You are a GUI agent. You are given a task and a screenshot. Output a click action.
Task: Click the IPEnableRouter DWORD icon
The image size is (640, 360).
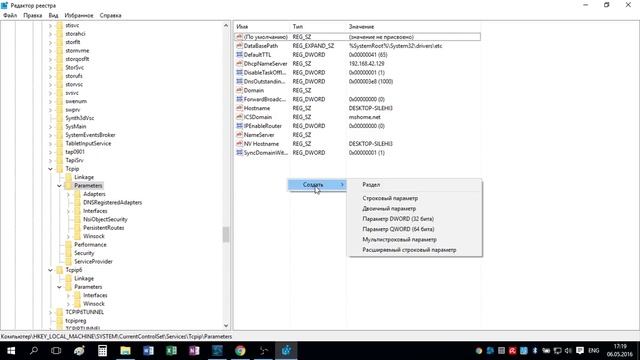click(240, 126)
